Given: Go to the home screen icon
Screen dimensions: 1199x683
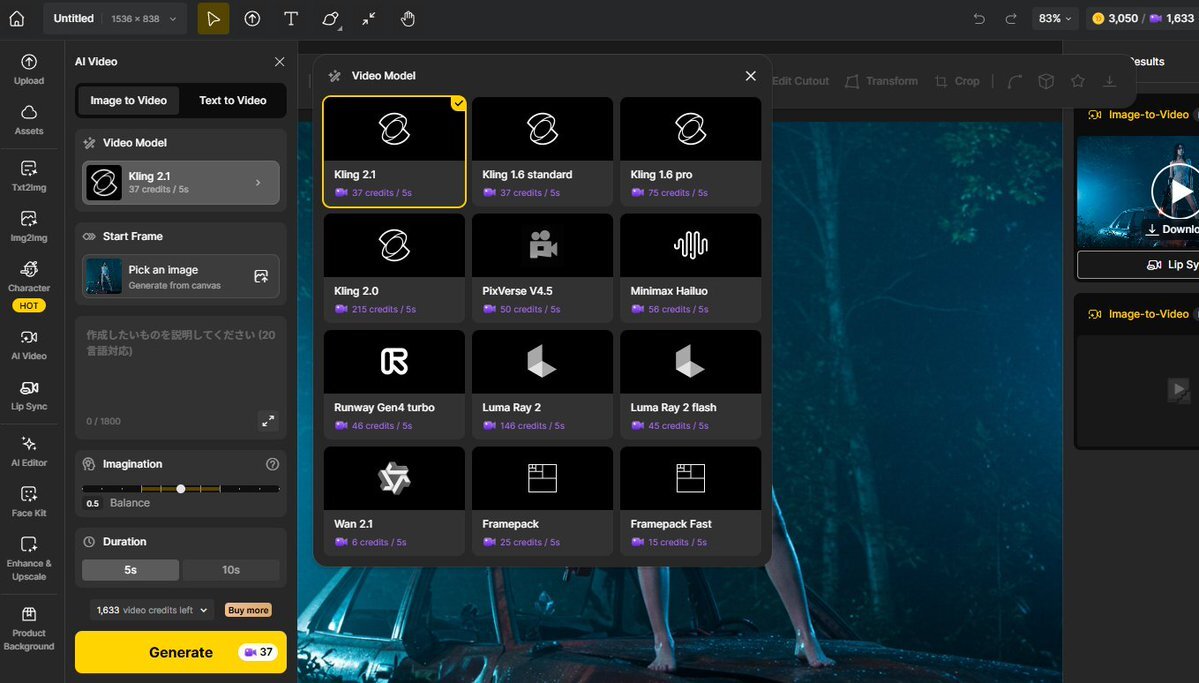Looking at the screenshot, I should point(17,18).
